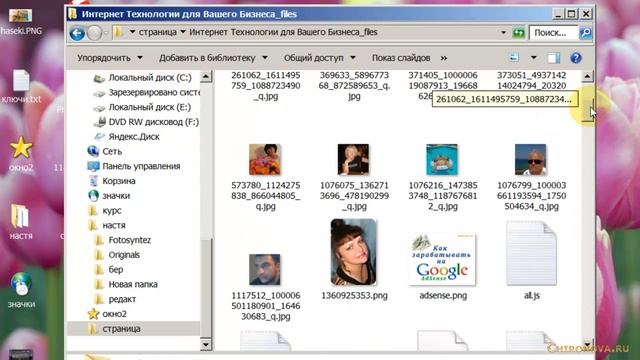Viewport: 640px width, 360px height.
Task: Select thumbnail 573780_1124275838_866044805_q.jpg
Action: 265,159
